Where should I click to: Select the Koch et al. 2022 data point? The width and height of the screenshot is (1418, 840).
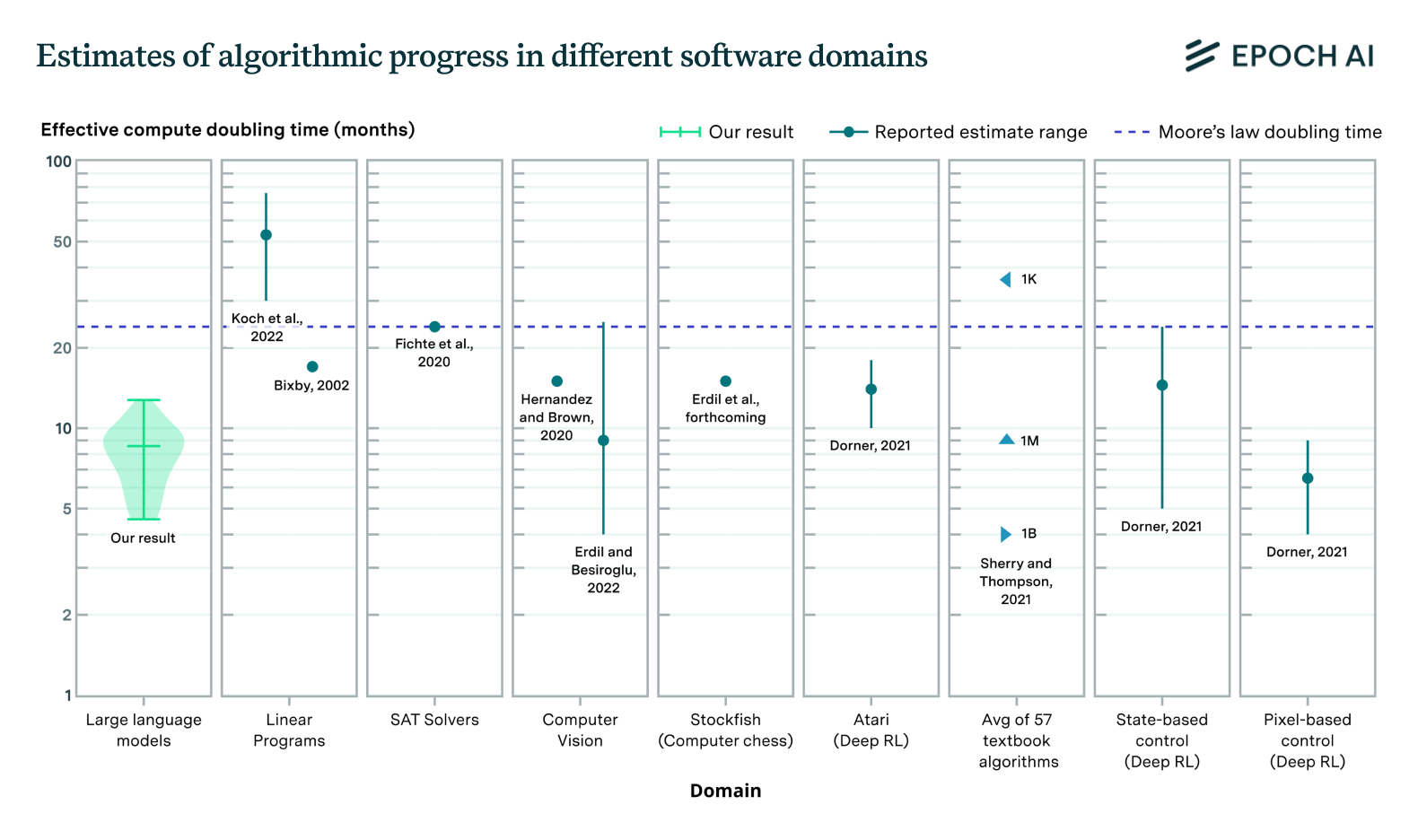click(x=266, y=235)
